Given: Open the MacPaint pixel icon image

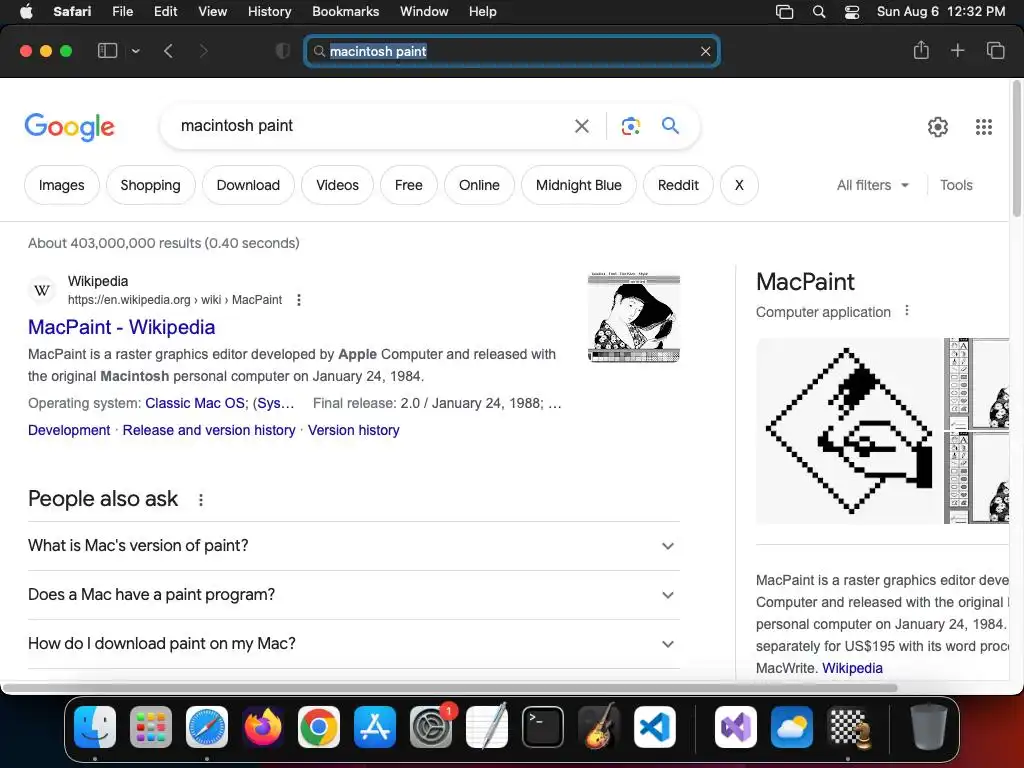Looking at the screenshot, I should tap(849, 431).
